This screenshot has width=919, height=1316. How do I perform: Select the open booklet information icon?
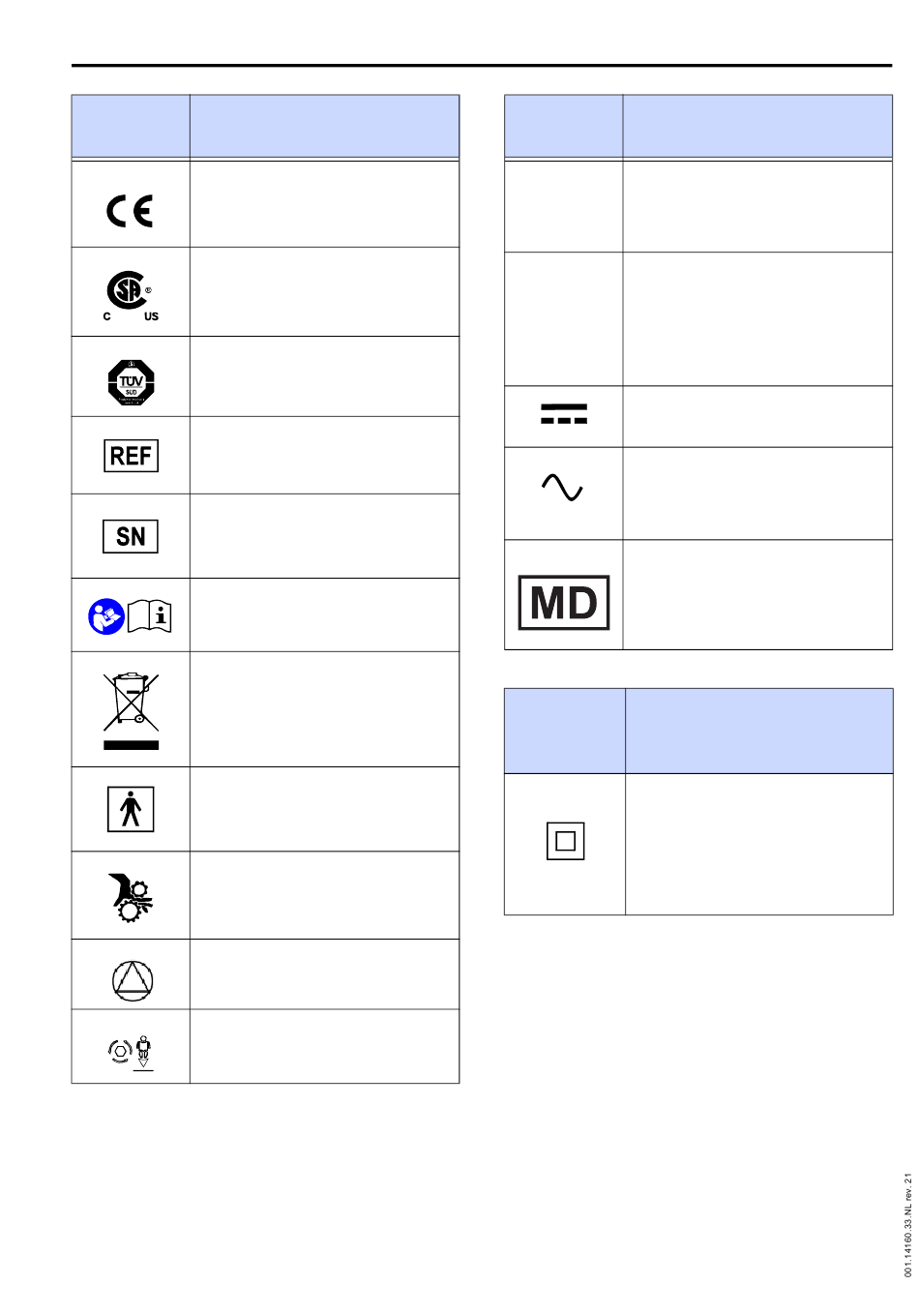pyautogui.click(x=150, y=616)
